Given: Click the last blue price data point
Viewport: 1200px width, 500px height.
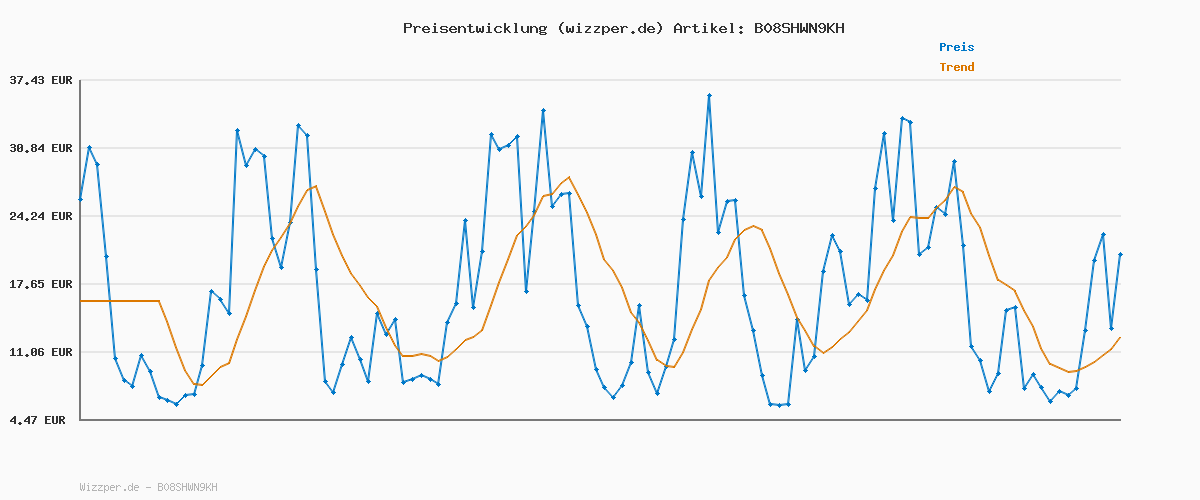Looking at the screenshot, I should pyautogui.click(x=1120, y=255).
